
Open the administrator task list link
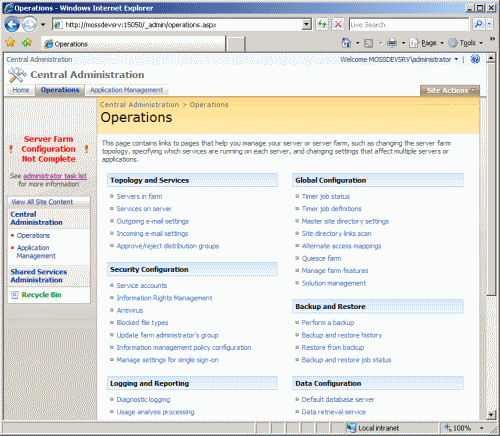55,176
